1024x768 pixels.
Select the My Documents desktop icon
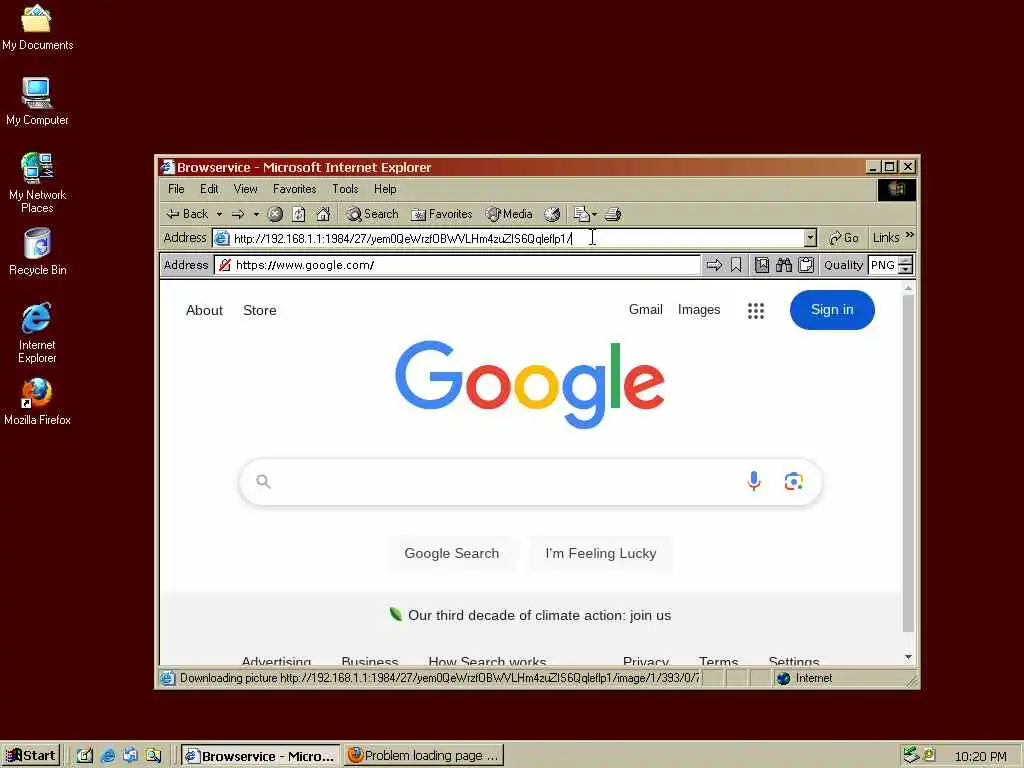point(37,27)
